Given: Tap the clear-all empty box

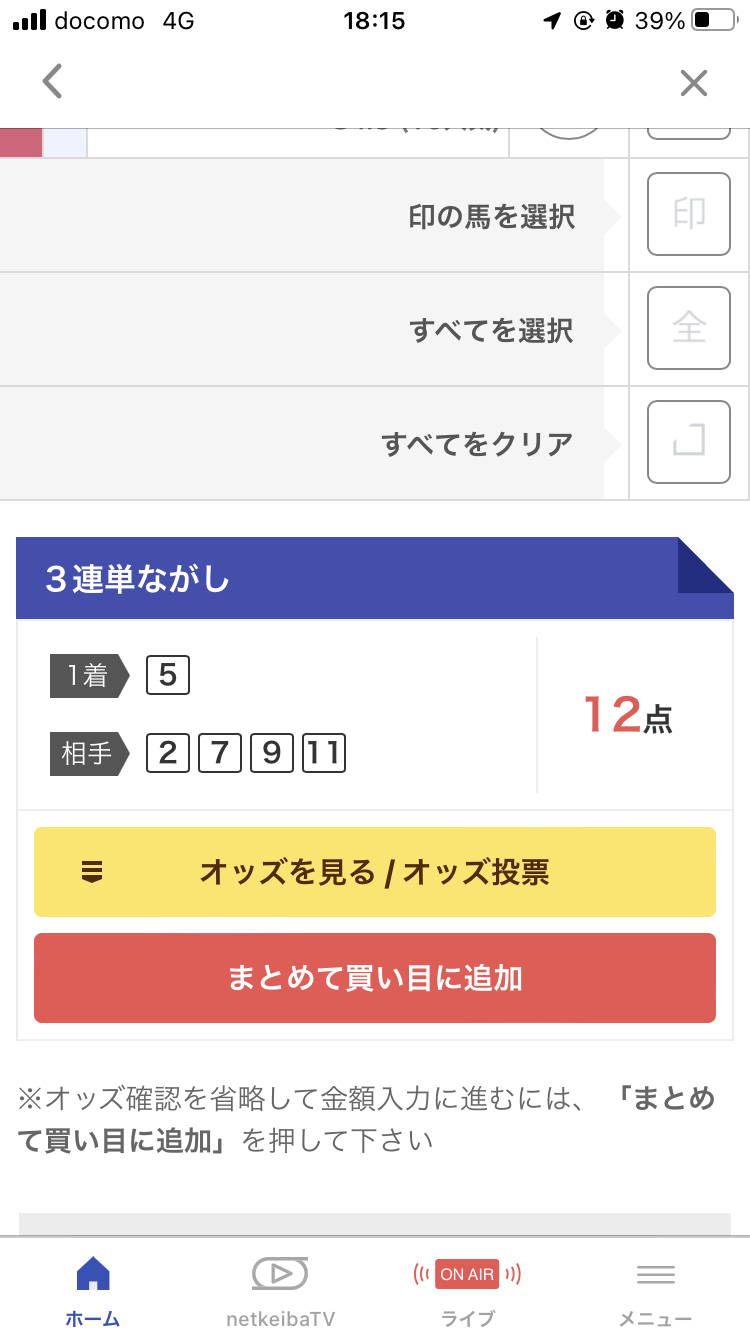Looking at the screenshot, I should [688, 442].
